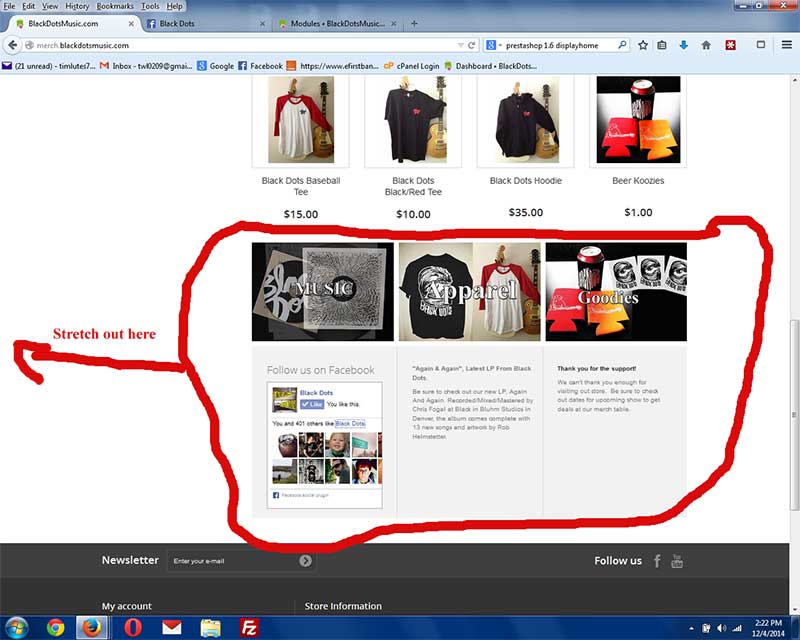Screen dimensions: 800x640
Task: Click the address bar URL
Action: click(x=83, y=45)
